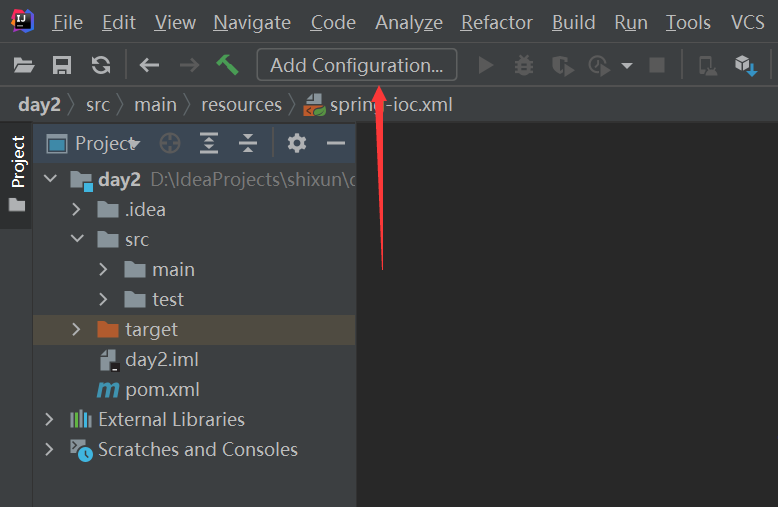Select the test folder row
The image size is (778, 507).
coord(194,300)
